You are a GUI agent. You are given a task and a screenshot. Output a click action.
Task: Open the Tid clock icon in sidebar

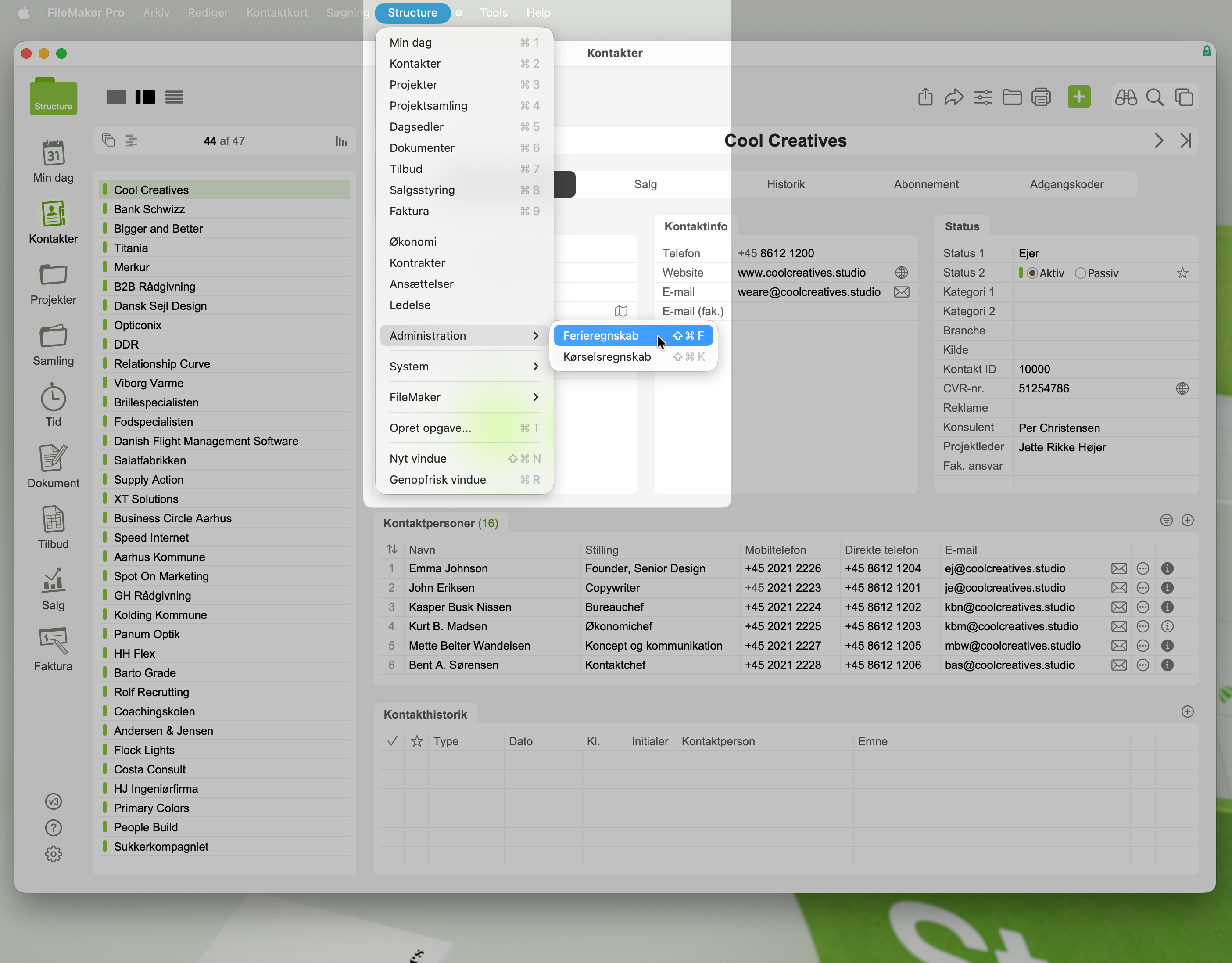coord(53,399)
